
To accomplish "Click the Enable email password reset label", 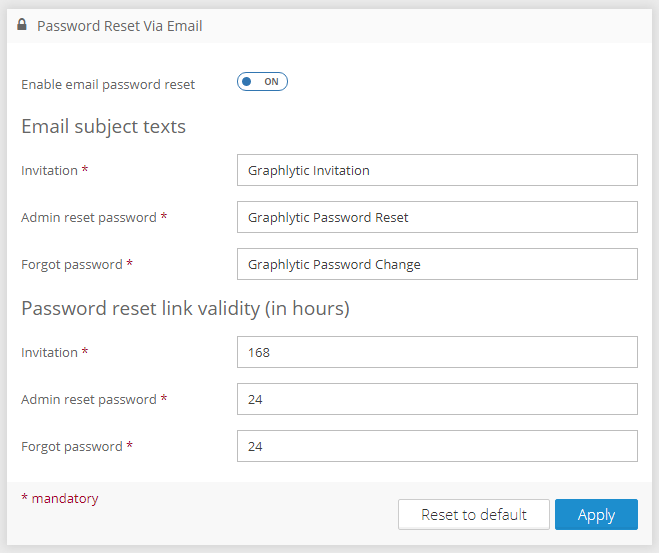I will [108, 84].
